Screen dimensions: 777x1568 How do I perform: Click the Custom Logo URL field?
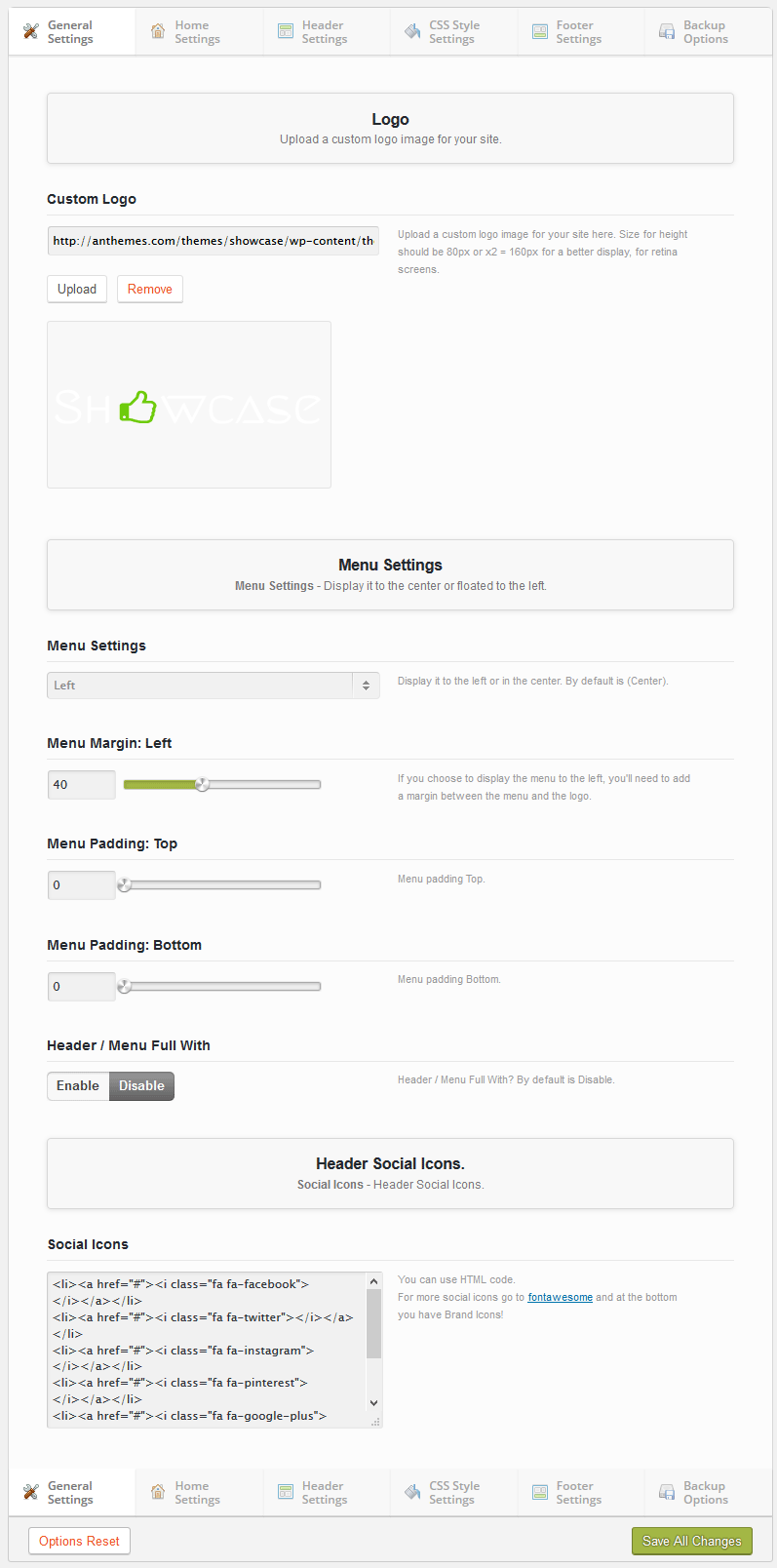pyautogui.click(x=213, y=241)
